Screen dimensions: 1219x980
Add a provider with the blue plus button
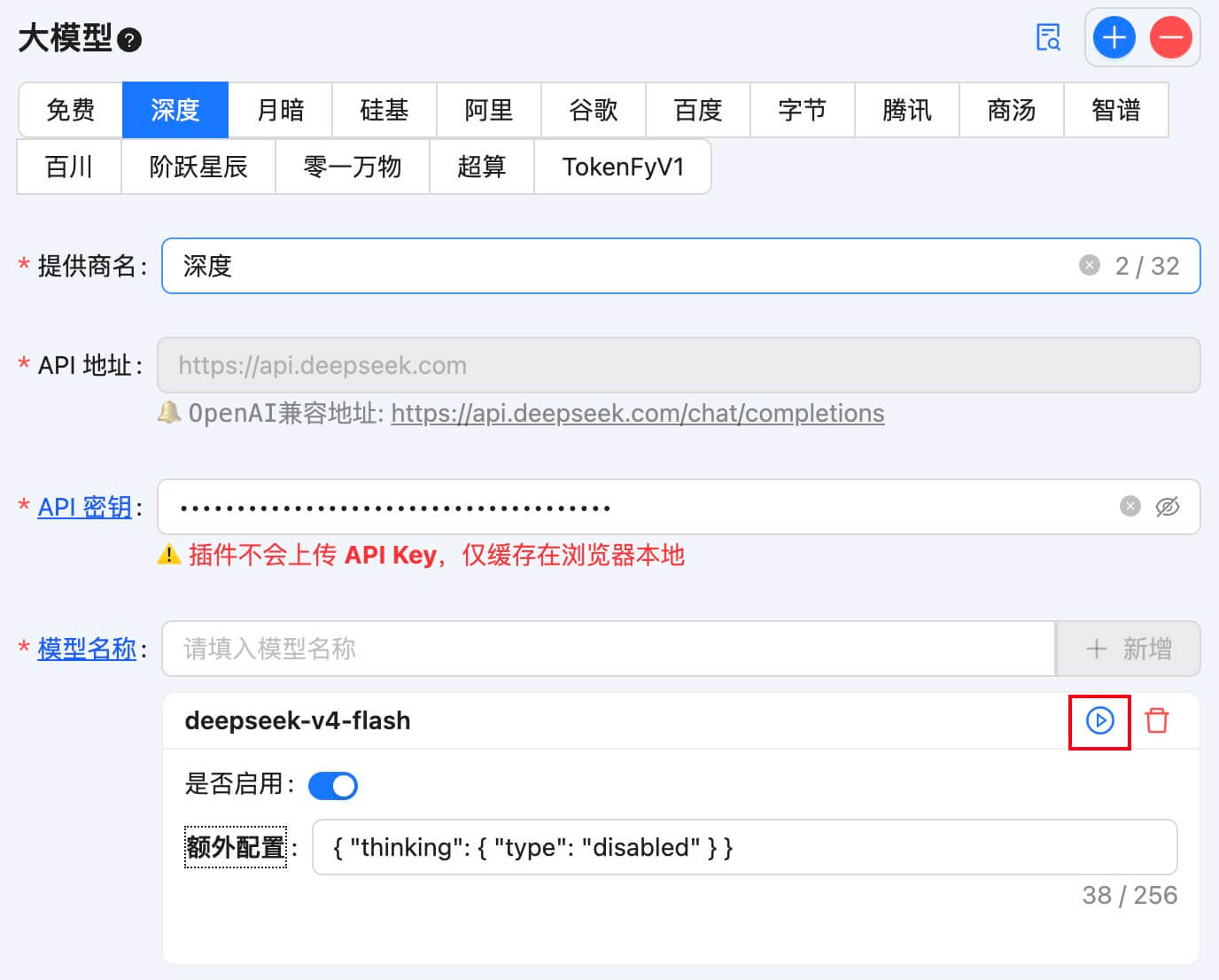point(1114,38)
